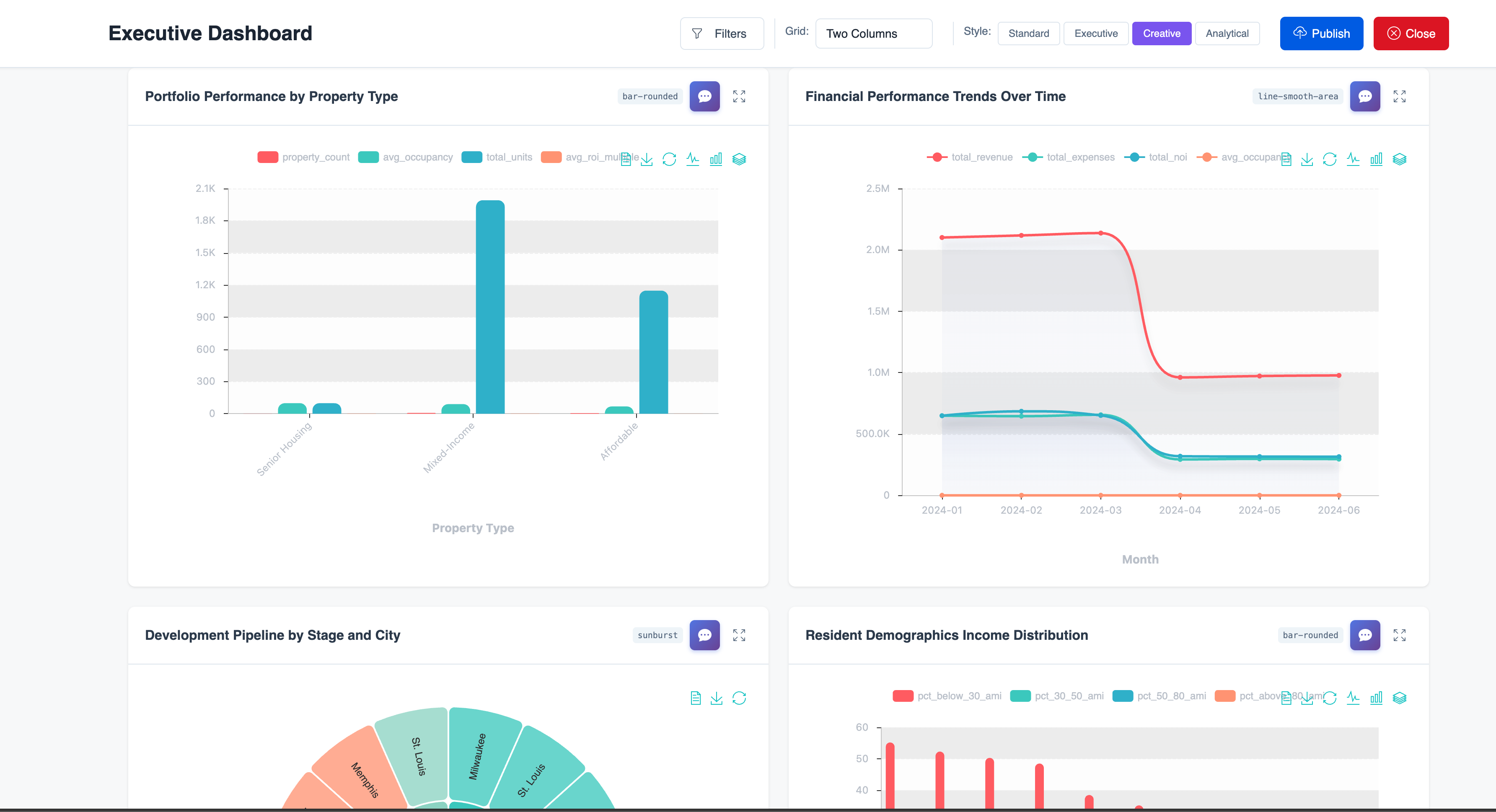Open the Grid Two Columns dropdown
This screenshot has height=812, width=1496.
click(873, 33)
